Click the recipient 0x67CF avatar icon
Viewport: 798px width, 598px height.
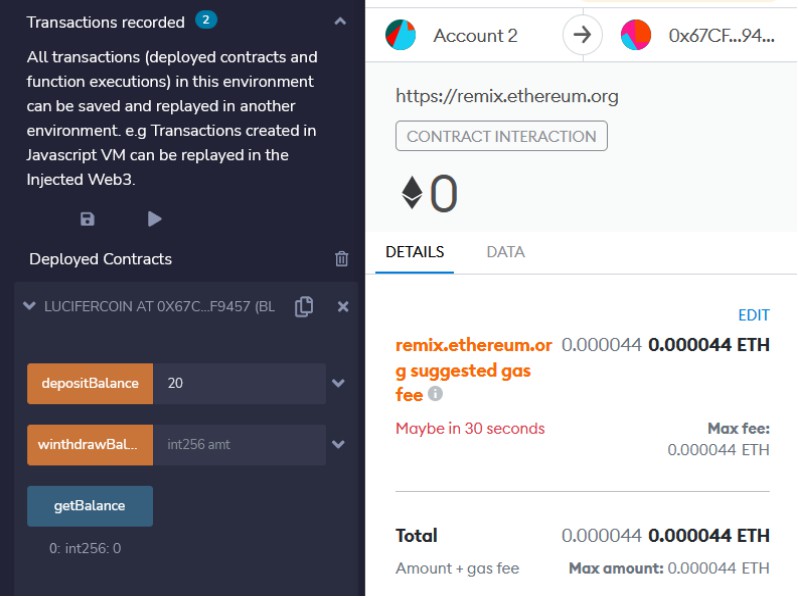[636, 35]
